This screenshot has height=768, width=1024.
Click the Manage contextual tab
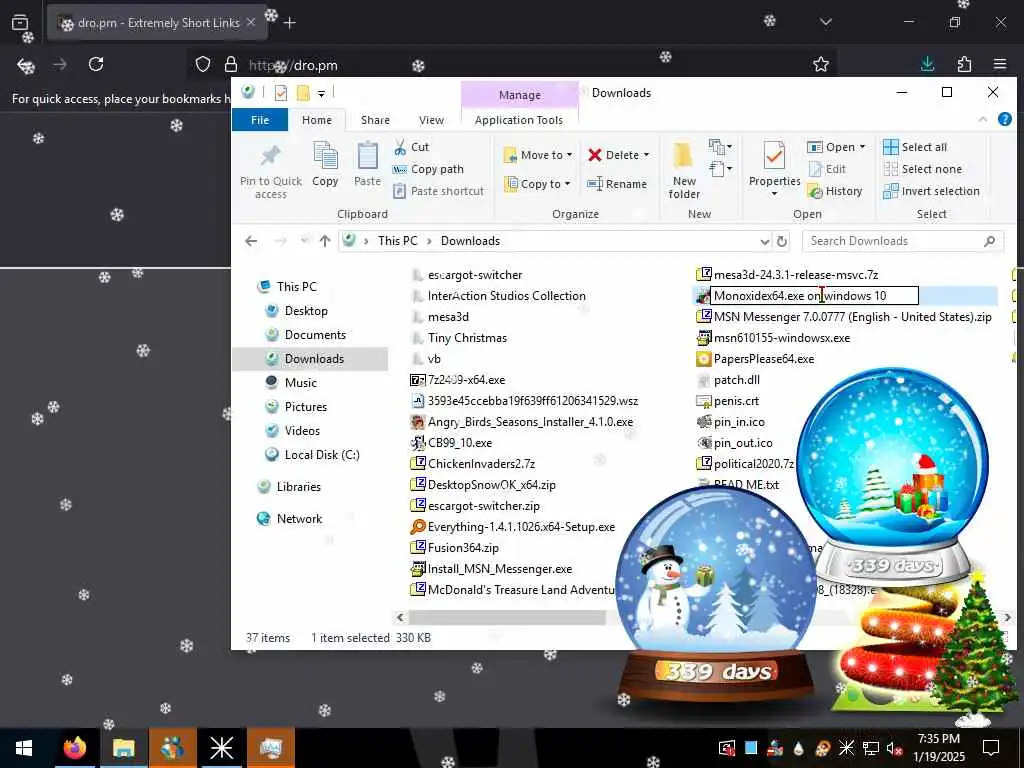point(519,95)
